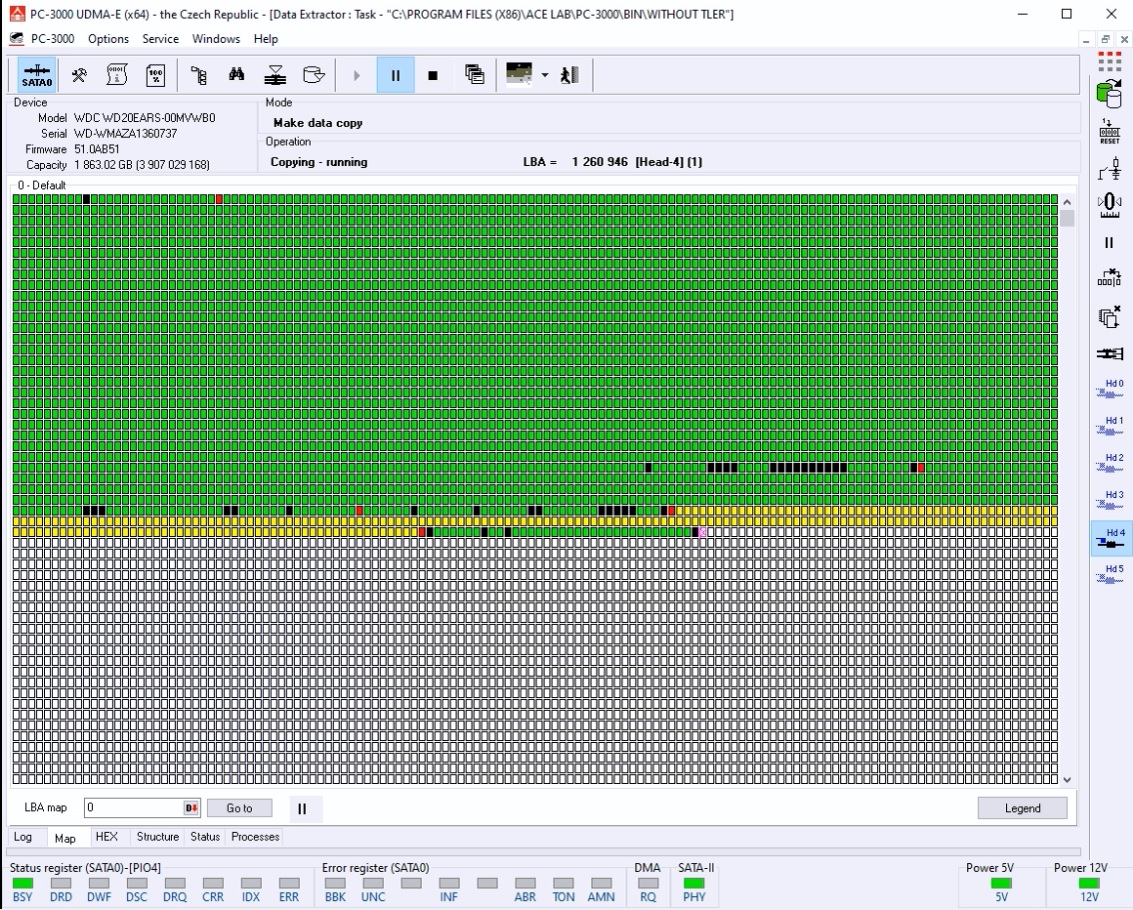
Task: Expand the dropdown arrow beside map image icon
Action: [x=545, y=75]
